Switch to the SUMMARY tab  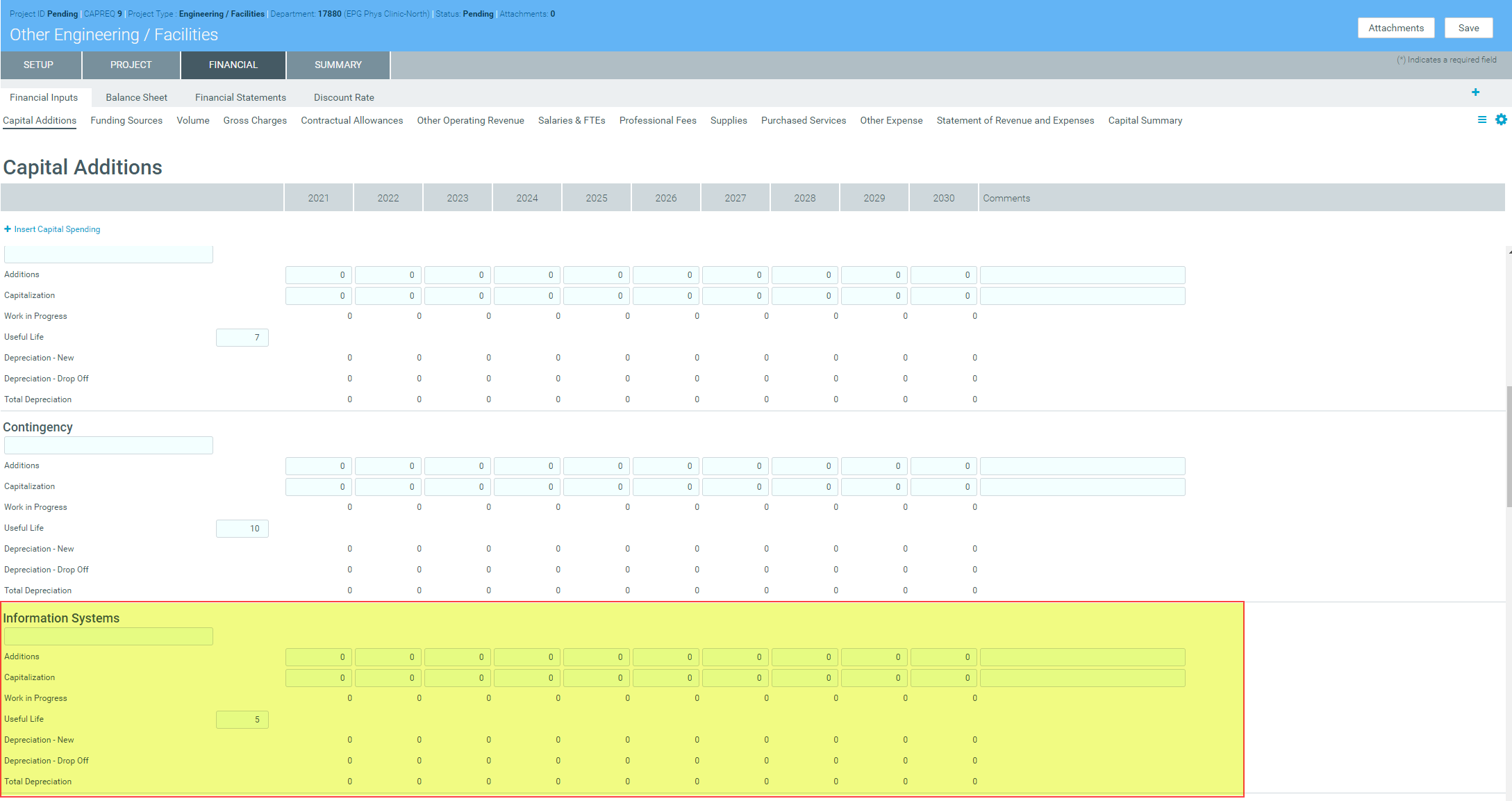pos(338,65)
